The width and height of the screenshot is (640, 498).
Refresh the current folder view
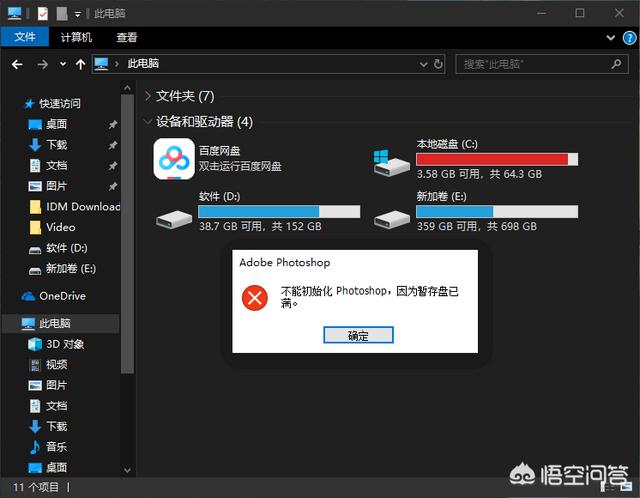click(x=438, y=64)
